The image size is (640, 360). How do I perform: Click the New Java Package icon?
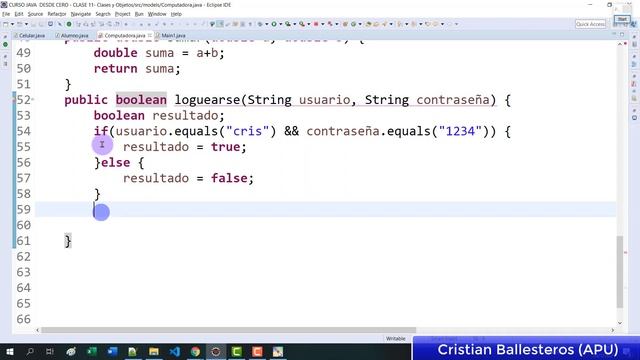[x=345, y=24]
